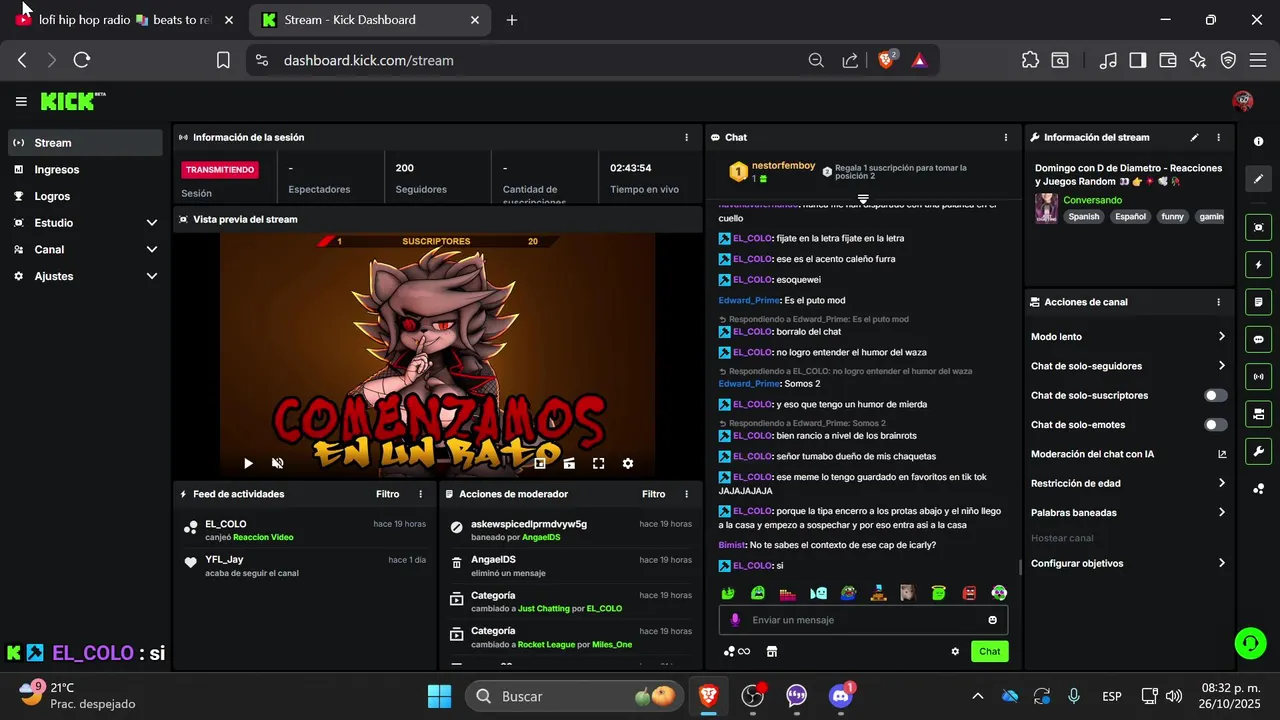Toggle Chat de solo-suscriptores switch
Viewport: 1280px width, 720px height.
coord(1216,395)
